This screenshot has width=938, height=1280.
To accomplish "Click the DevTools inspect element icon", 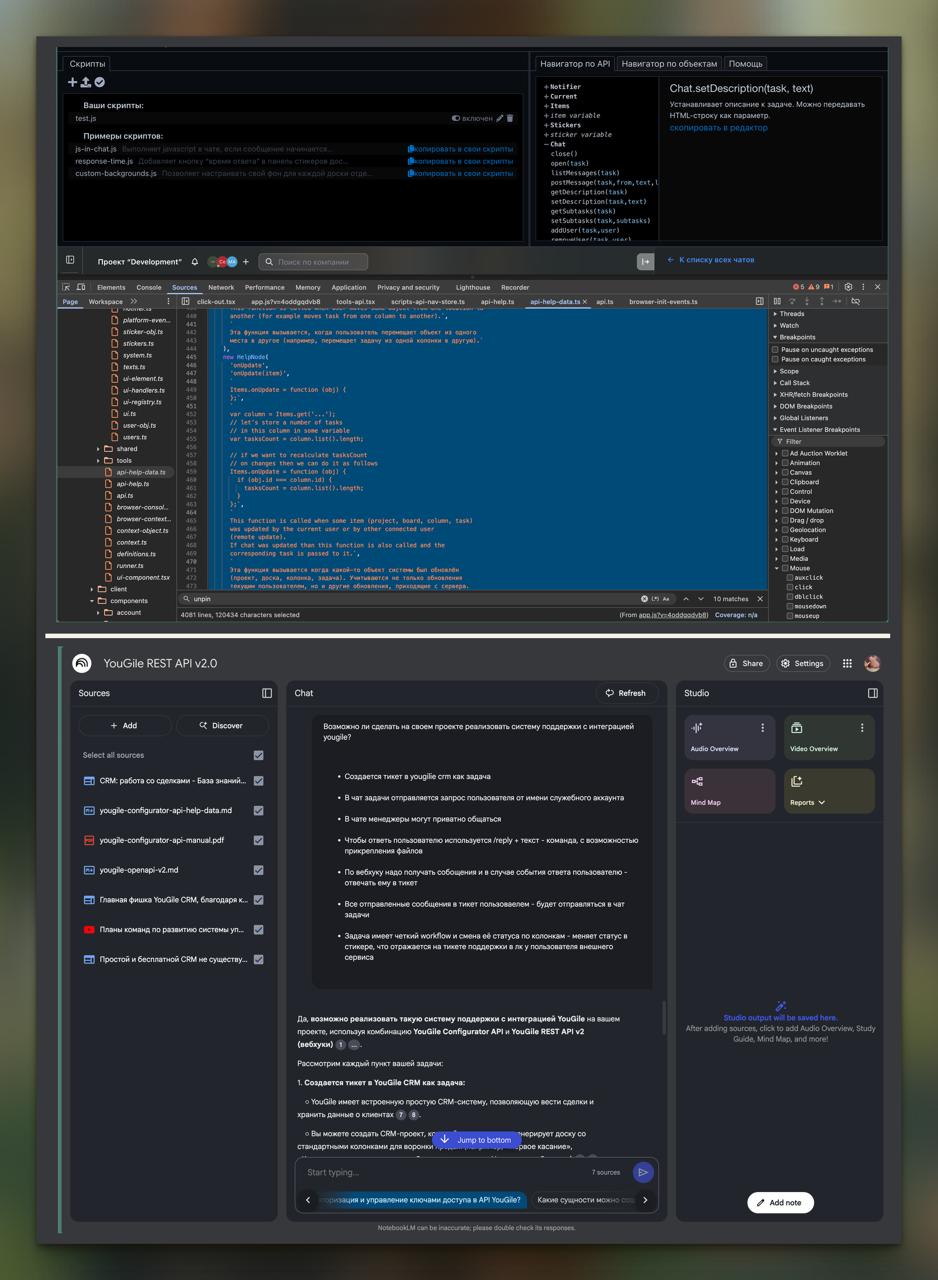I will pyautogui.click(x=67, y=287).
